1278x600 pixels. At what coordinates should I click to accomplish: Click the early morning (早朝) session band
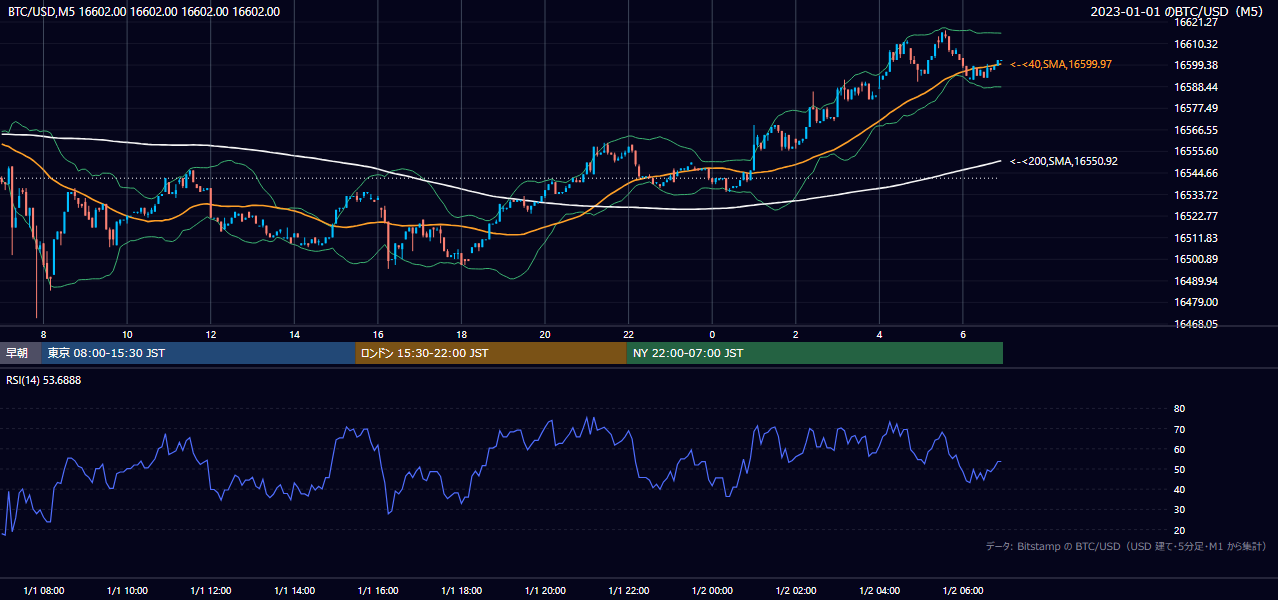tap(21, 353)
